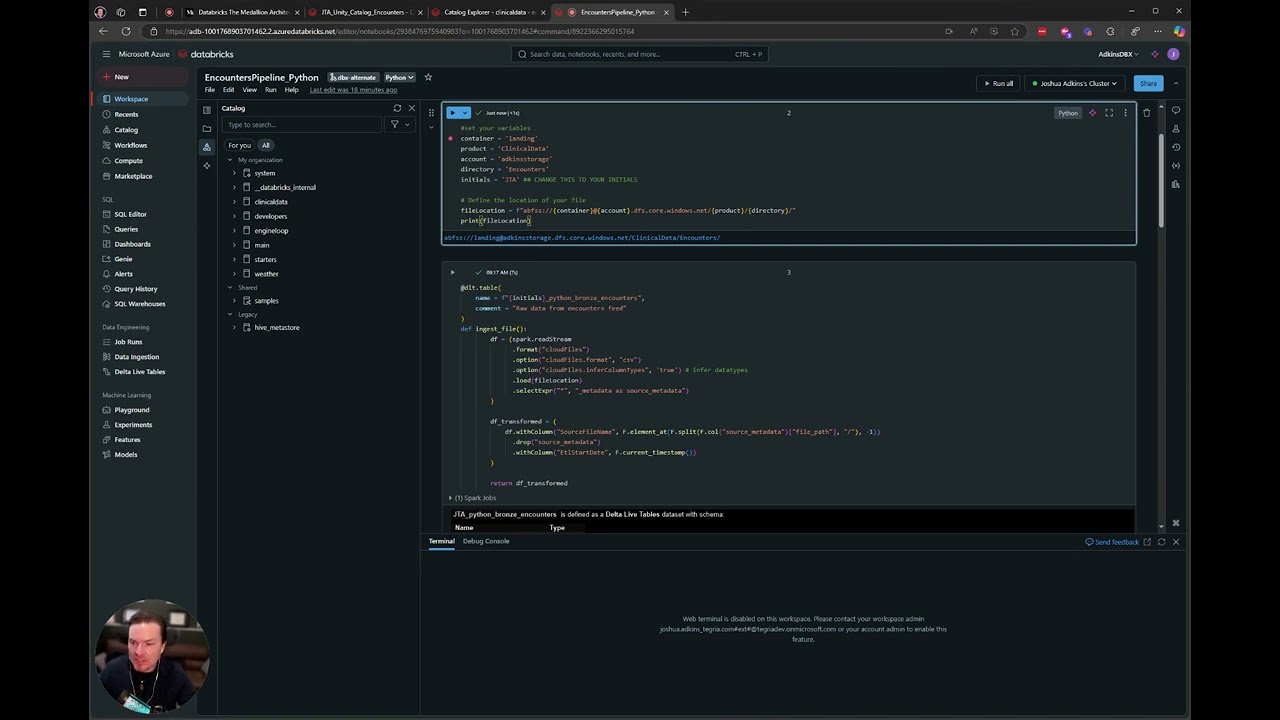Expand the clinicaldata catalog
Screen dimensions: 1280x720
pyautogui.click(x=235, y=202)
